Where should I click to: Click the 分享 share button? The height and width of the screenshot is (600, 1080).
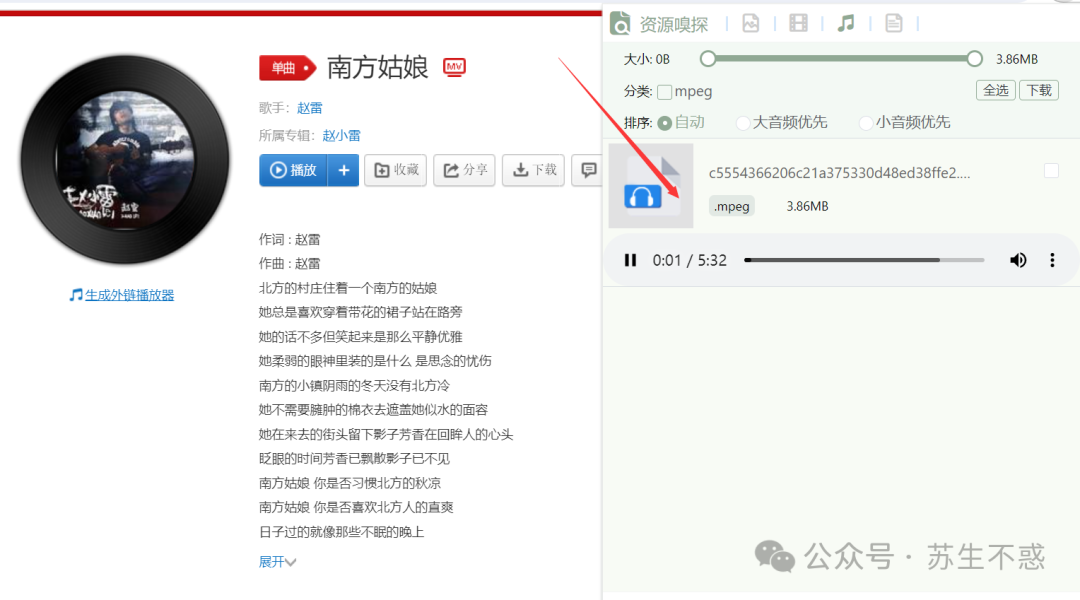(465, 170)
